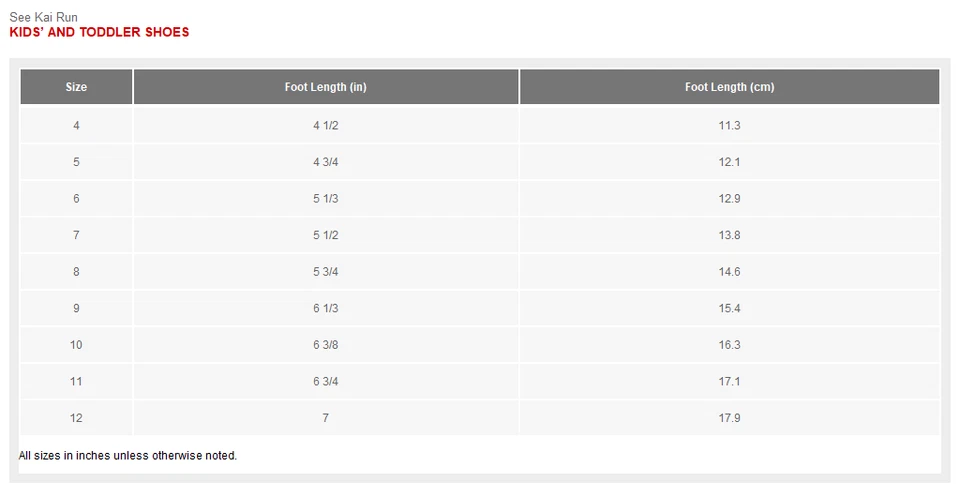Click the 4 1/2 inch length cell

click(325, 125)
